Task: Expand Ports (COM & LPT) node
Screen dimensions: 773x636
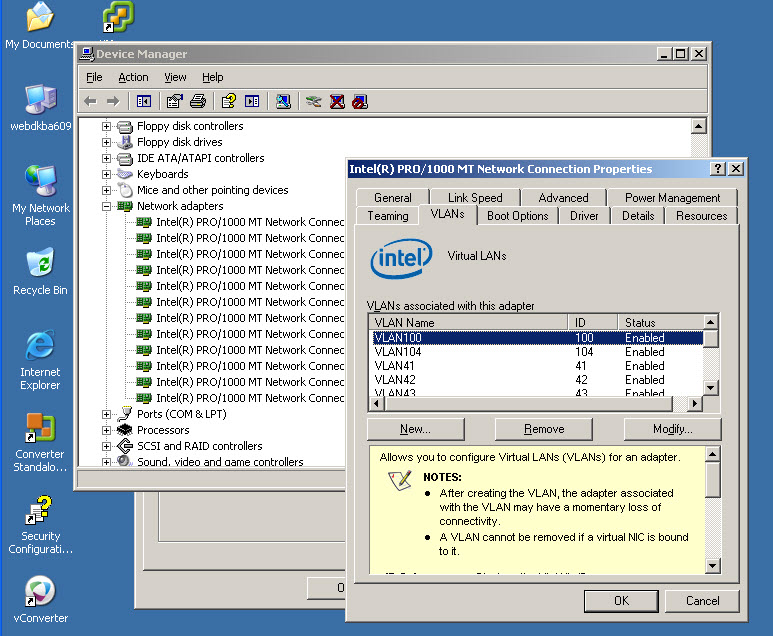Action: [106, 414]
